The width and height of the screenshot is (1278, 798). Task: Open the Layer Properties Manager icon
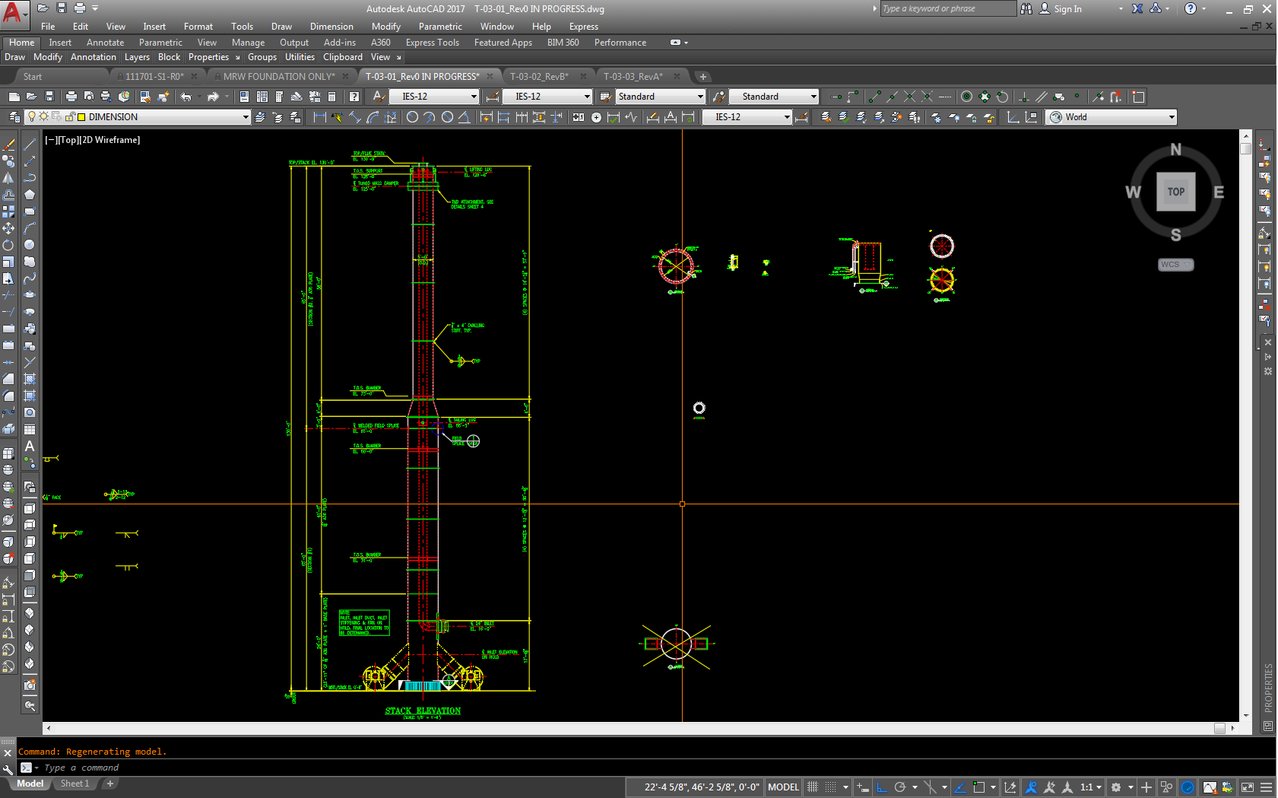(14, 117)
